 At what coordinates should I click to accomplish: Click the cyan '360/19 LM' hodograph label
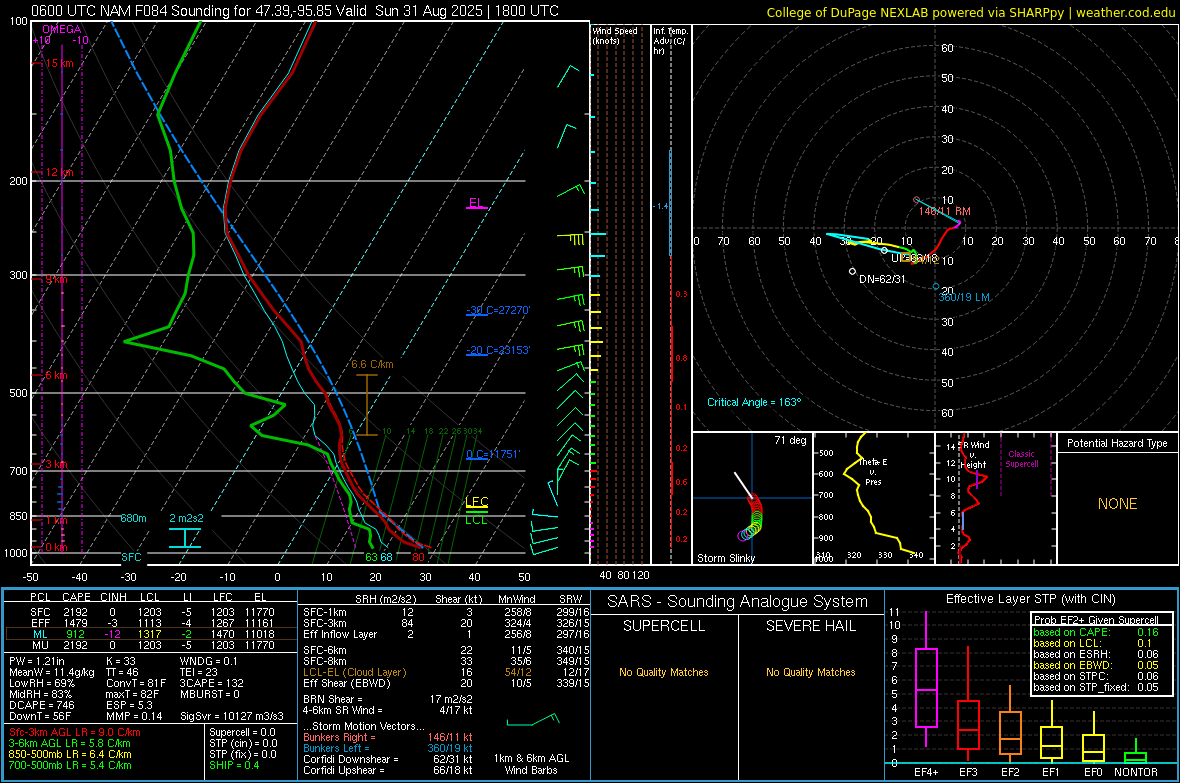pyautogui.click(x=964, y=297)
